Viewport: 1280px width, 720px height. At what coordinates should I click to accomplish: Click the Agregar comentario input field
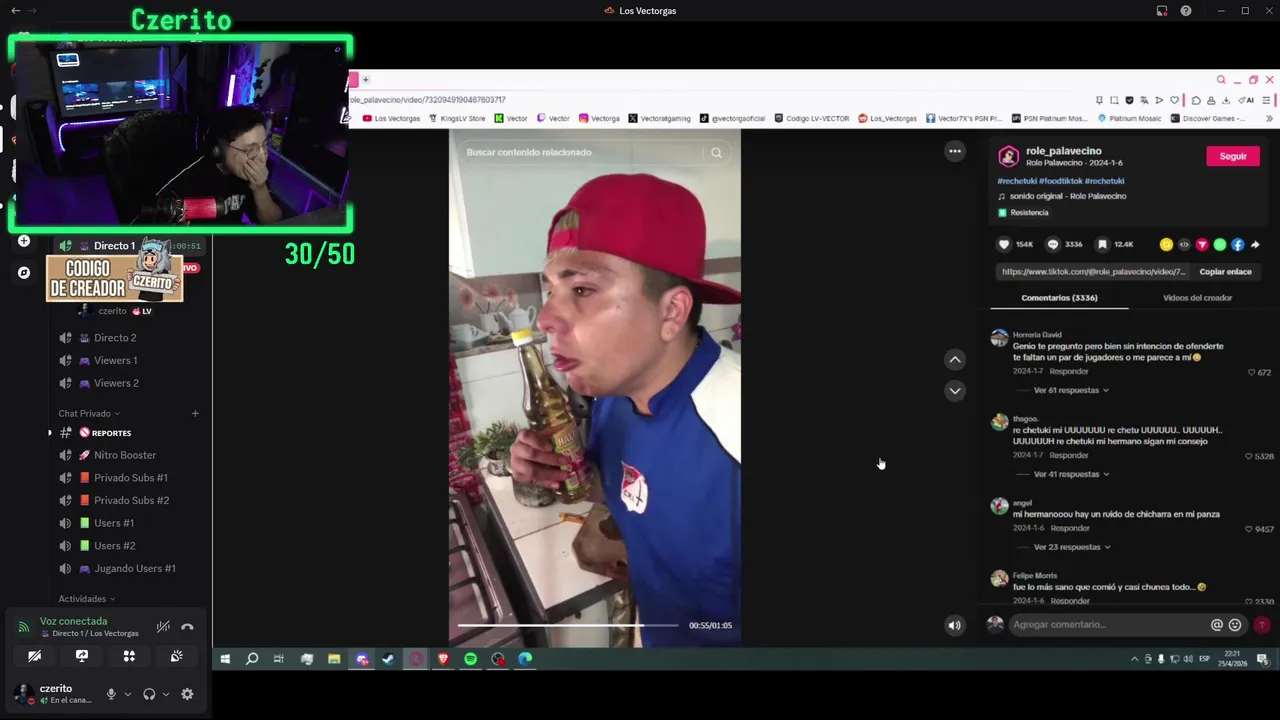1107,625
